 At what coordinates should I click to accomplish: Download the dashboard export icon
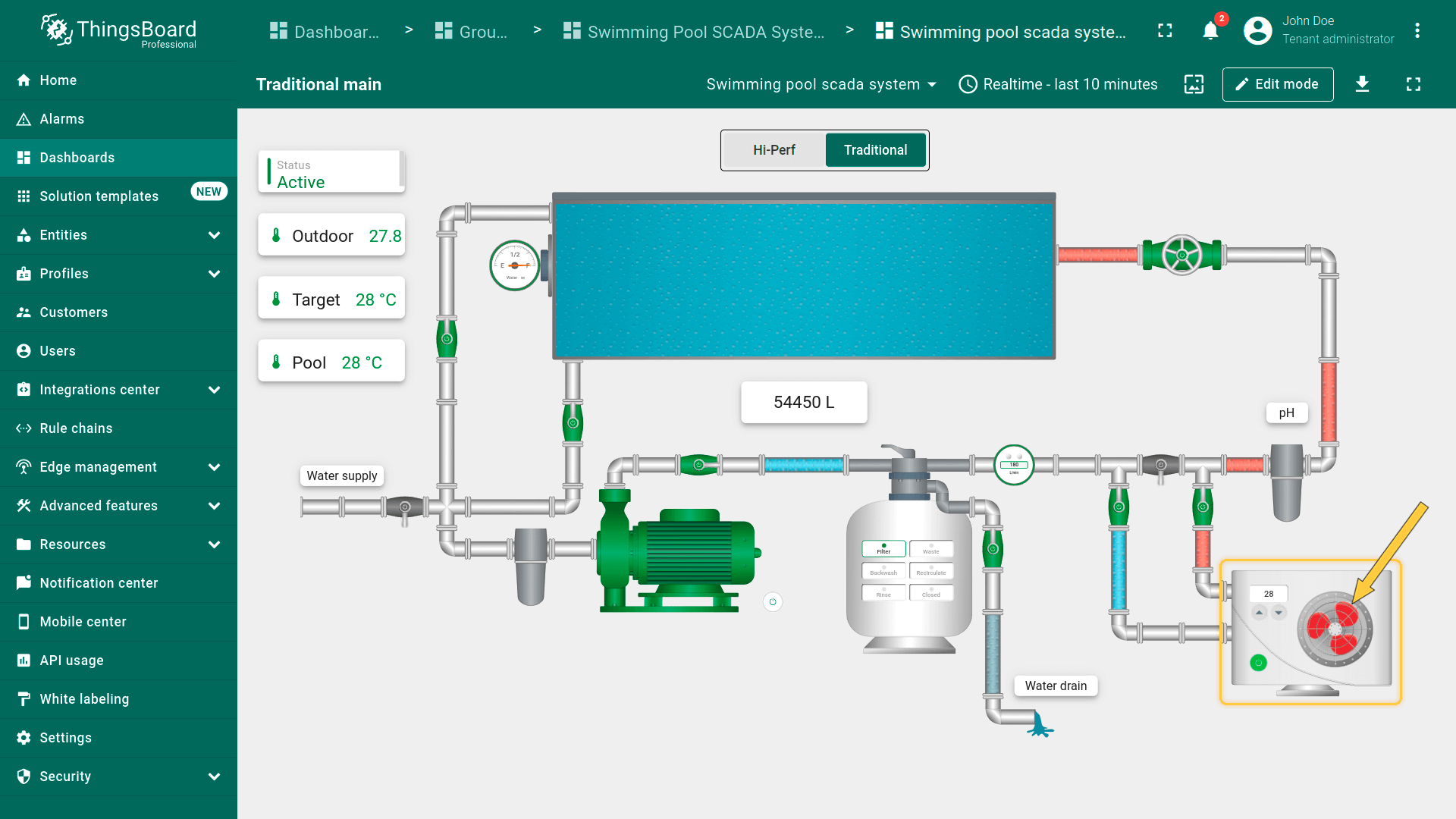1362,84
